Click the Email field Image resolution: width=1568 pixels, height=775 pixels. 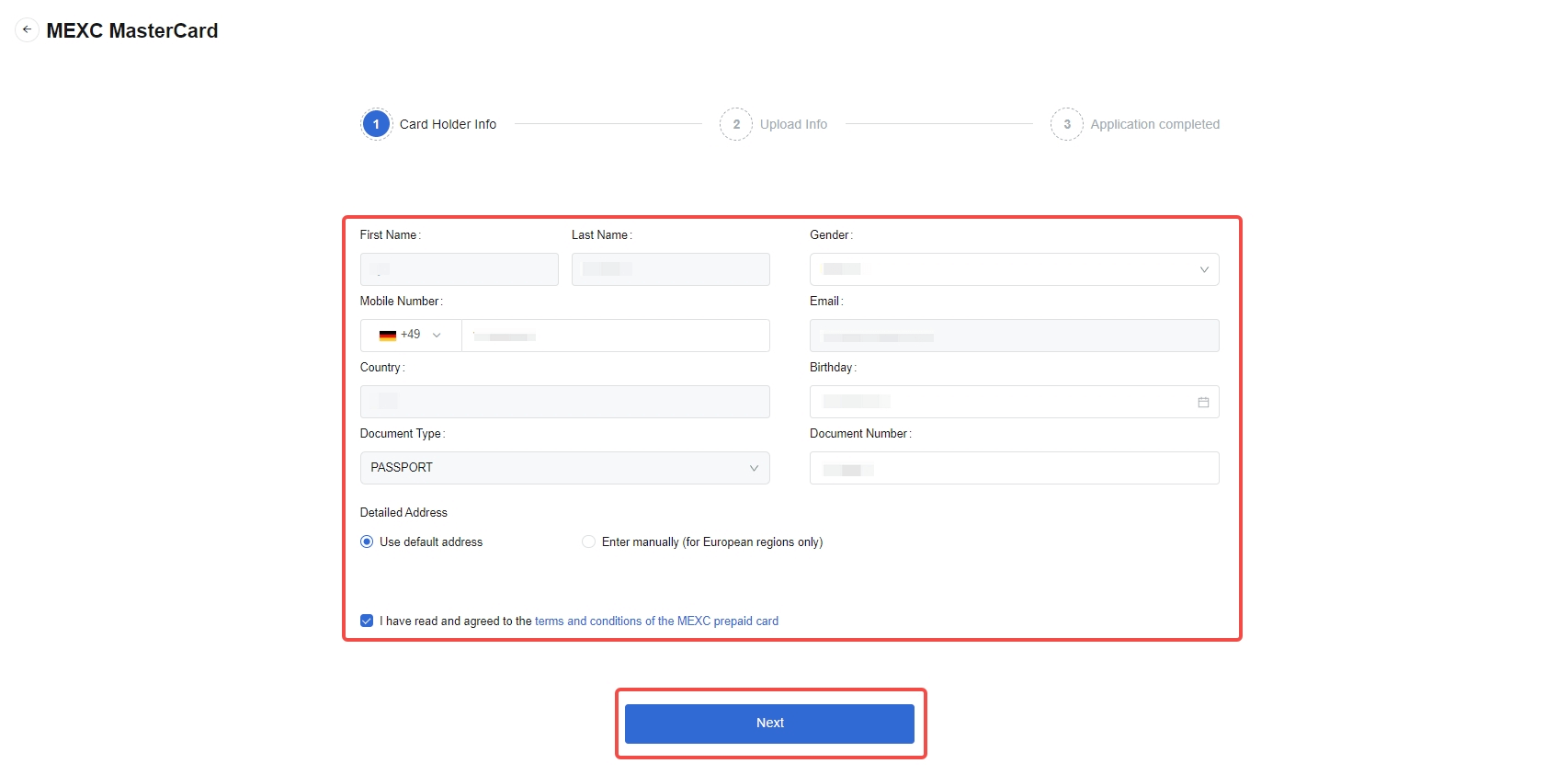(x=1015, y=336)
